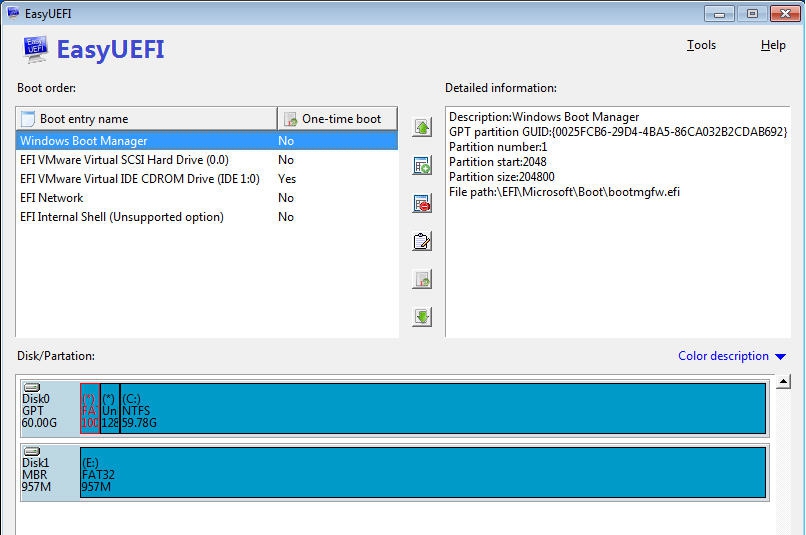The height and width of the screenshot is (535, 806).
Task: Select the (E:) FAT32 partition on Disk1
Action: [423, 472]
